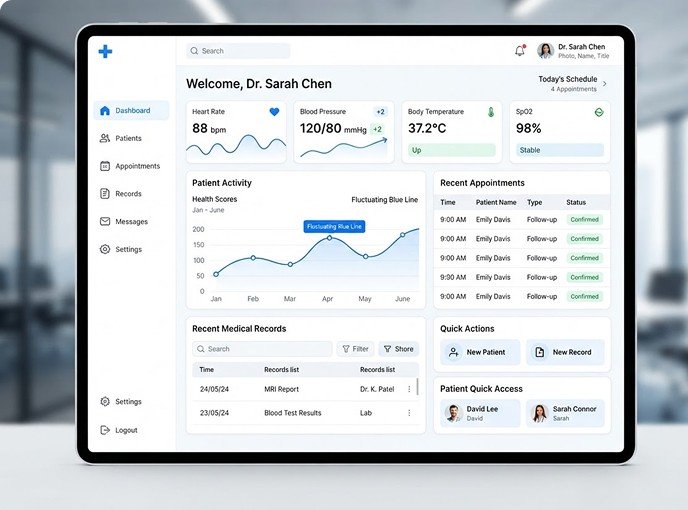Image resolution: width=688 pixels, height=510 pixels.
Task: Click the Shore filter button
Action: (x=398, y=349)
